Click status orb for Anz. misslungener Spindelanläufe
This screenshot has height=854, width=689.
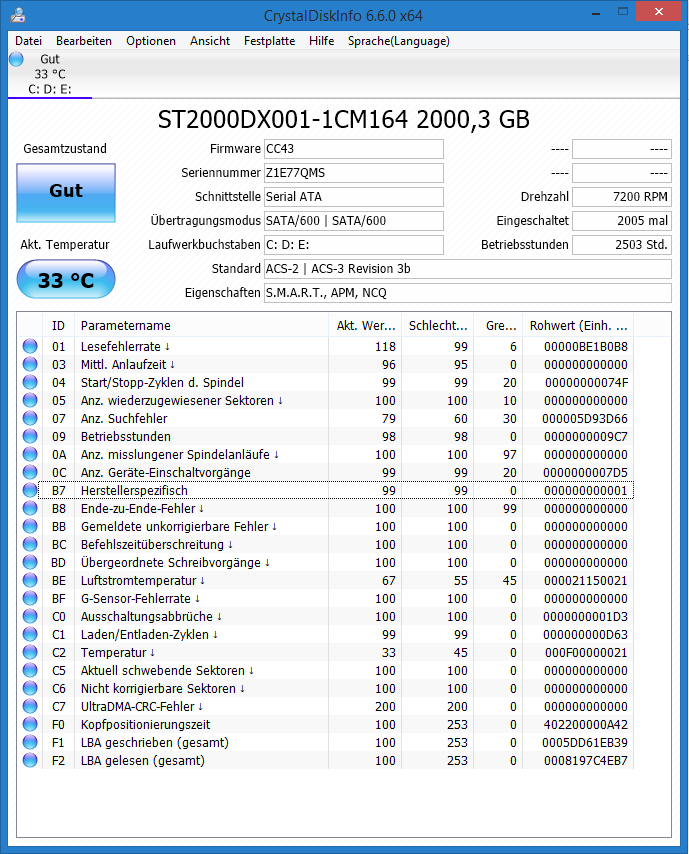[x=30, y=454]
